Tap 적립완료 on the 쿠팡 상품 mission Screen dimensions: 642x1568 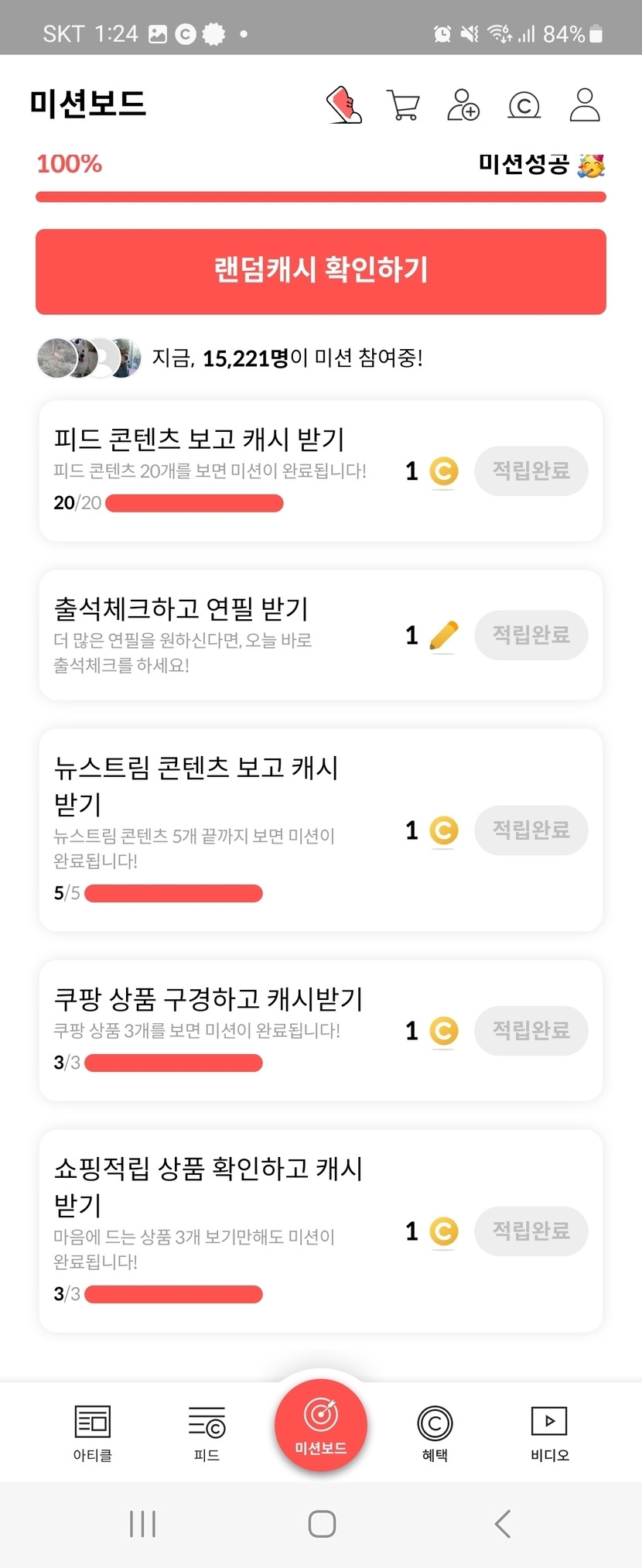coord(531,1031)
